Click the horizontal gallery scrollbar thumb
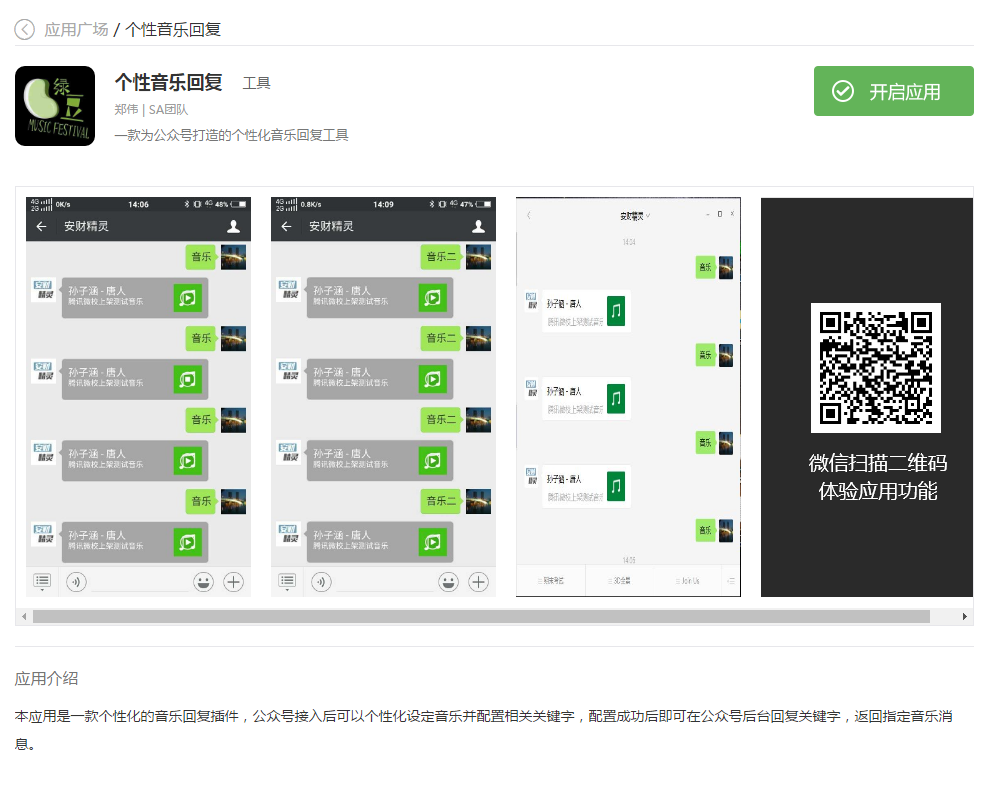The image size is (987, 794). (482, 616)
